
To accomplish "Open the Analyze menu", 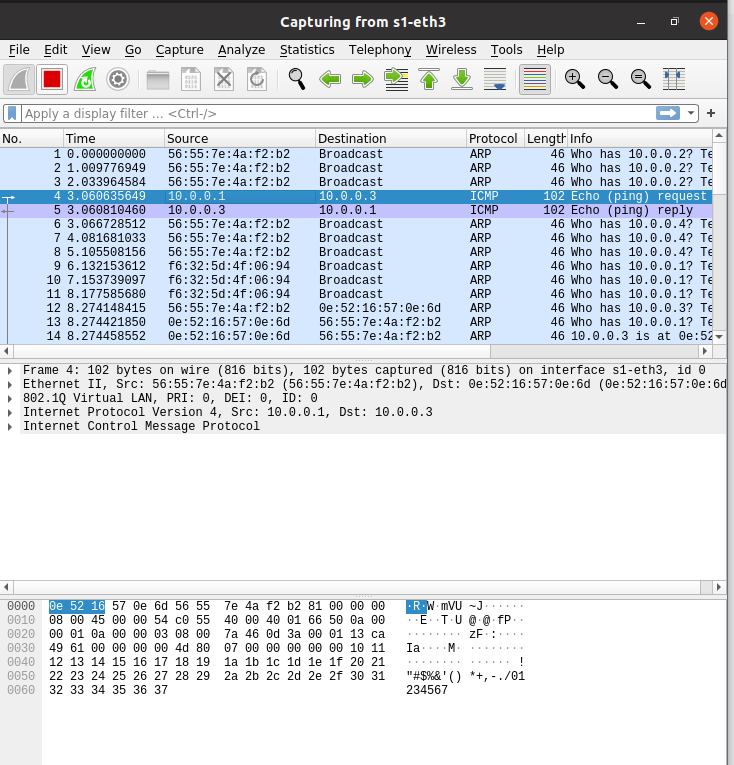I will tap(242, 50).
